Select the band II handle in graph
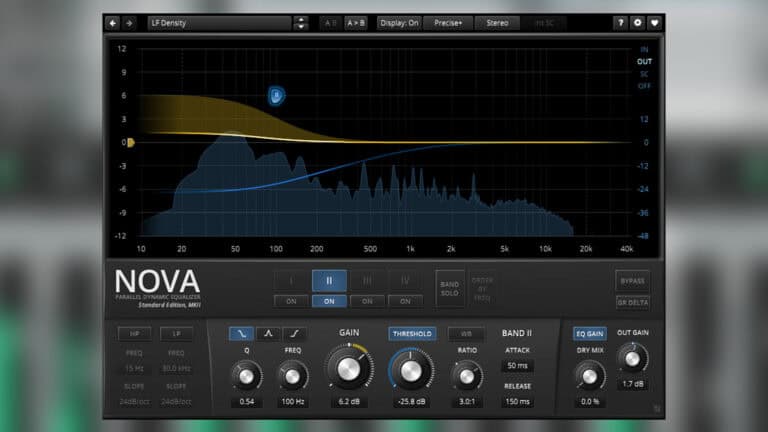The image size is (768, 432). [276, 96]
